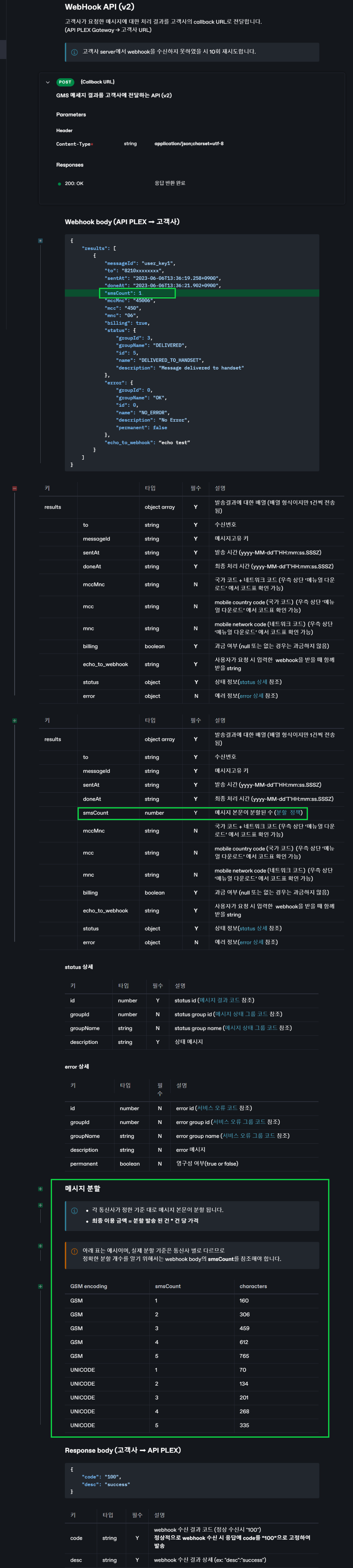Open the error 상세 link in the second parameter table
This screenshot has width=353, height=1568.
pyautogui.click(x=251, y=942)
